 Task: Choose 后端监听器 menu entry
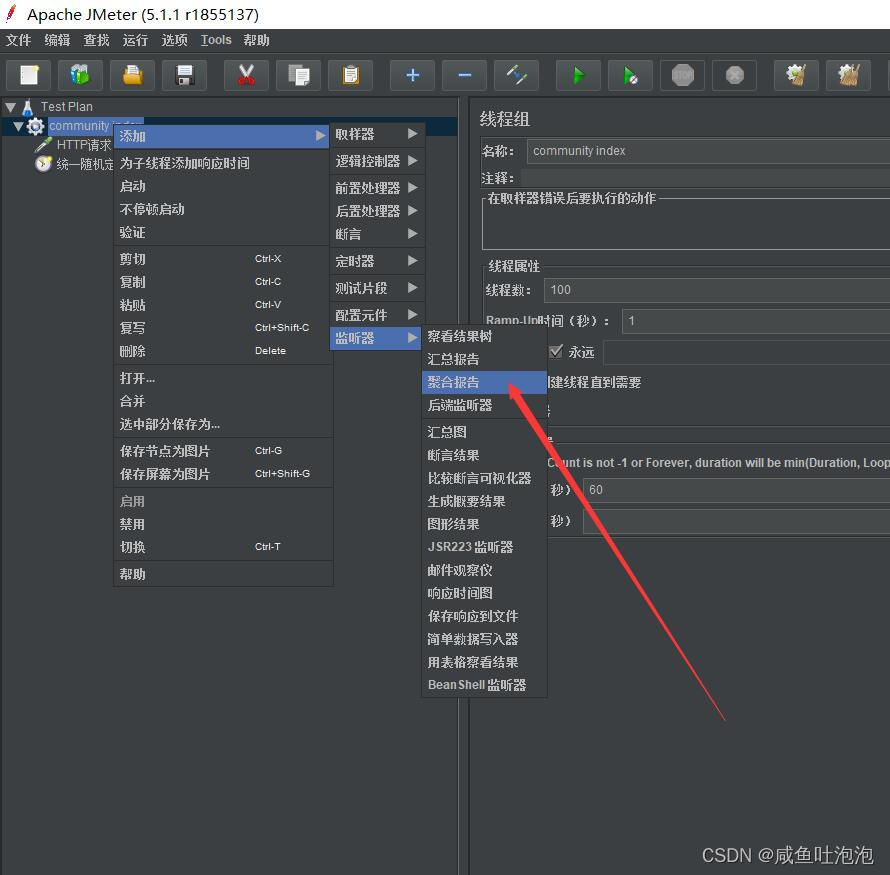484,405
